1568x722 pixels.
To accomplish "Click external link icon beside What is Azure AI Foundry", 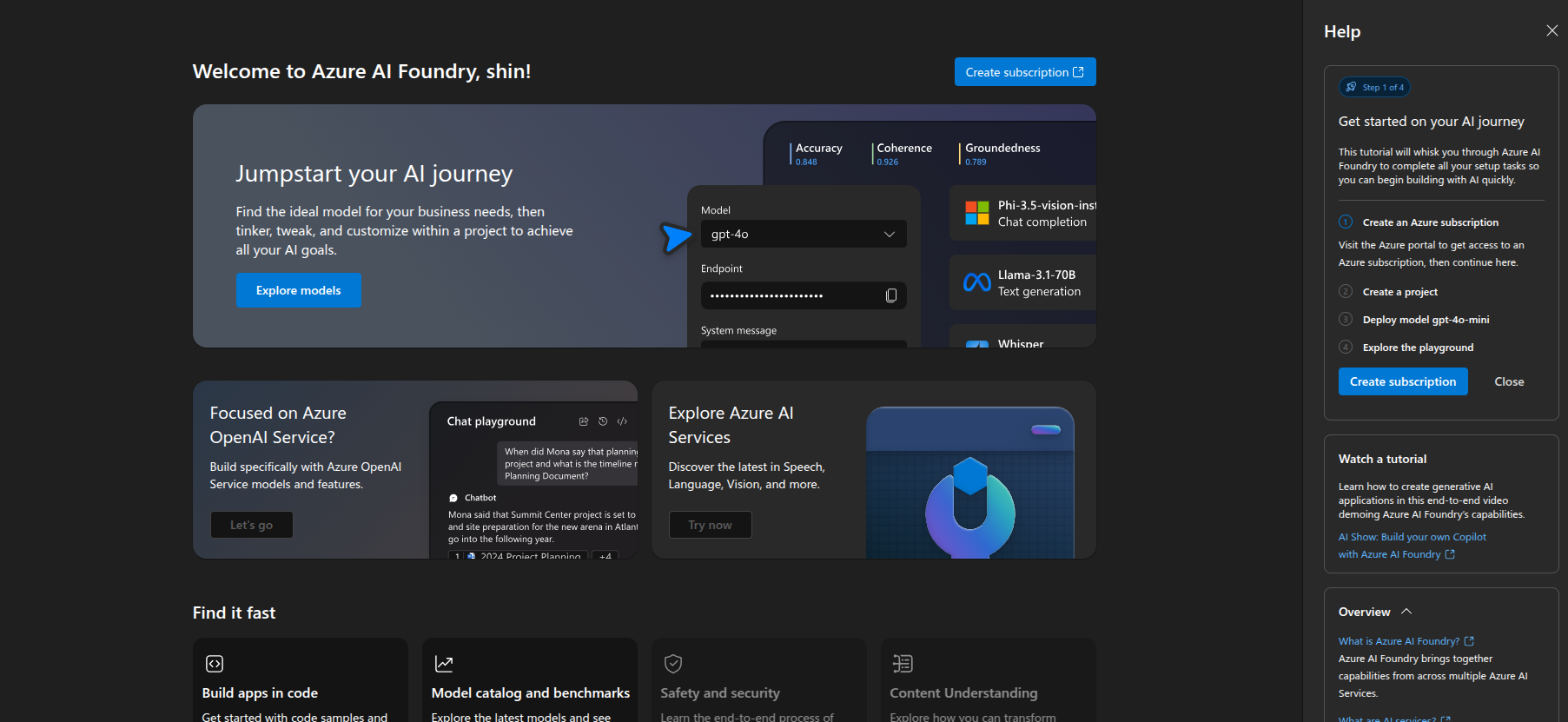I will (1469, 641).
